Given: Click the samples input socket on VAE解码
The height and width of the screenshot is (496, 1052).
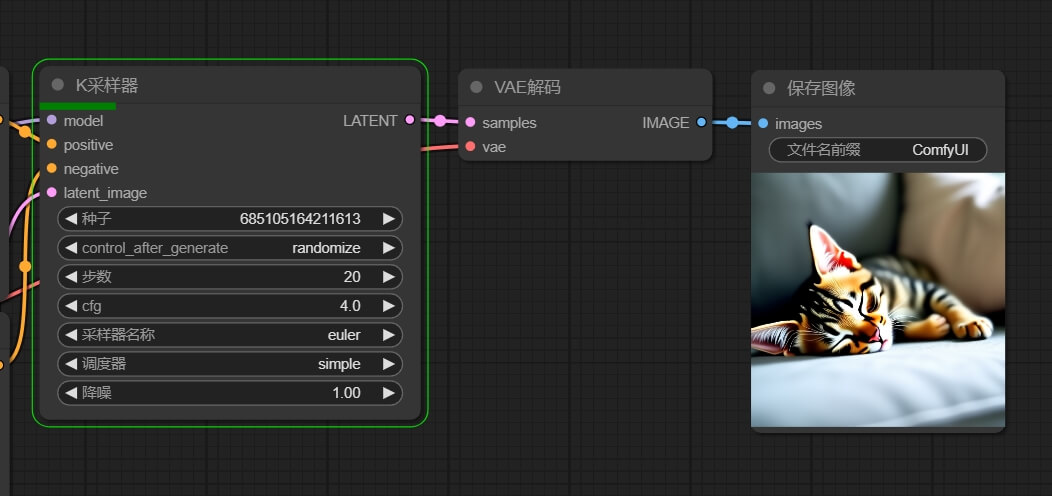Looking at the screenshot, I should tap(470, 122).
